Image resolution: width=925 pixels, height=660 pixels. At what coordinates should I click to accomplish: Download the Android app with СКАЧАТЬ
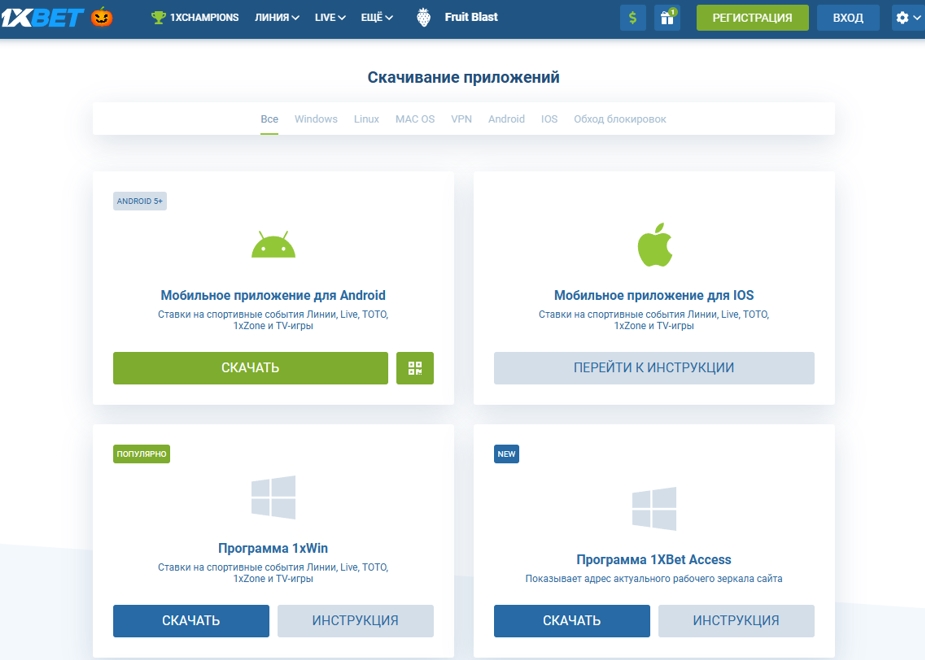point(250,368)
